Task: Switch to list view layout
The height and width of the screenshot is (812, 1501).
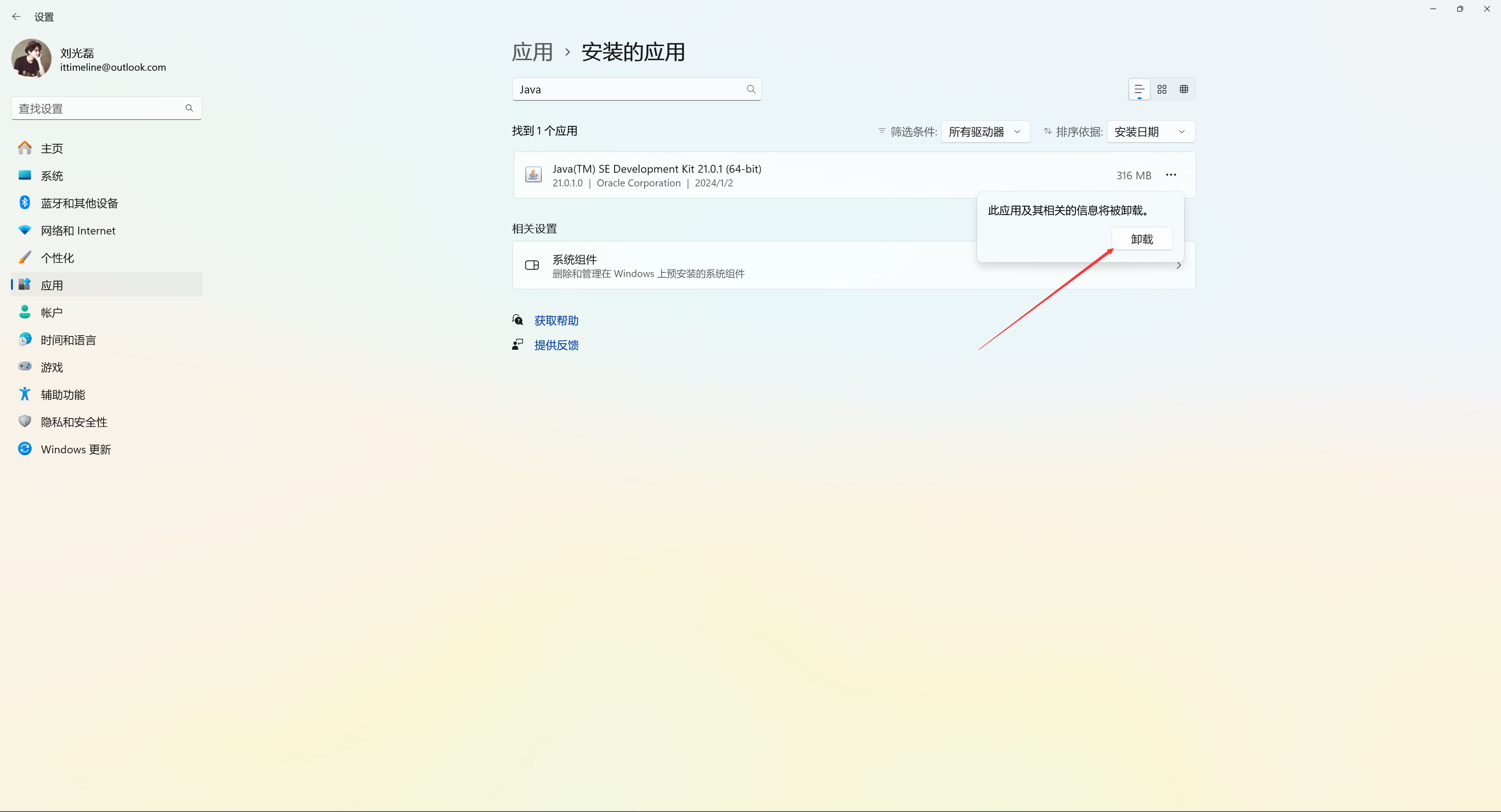Action: coord(1139,89)
